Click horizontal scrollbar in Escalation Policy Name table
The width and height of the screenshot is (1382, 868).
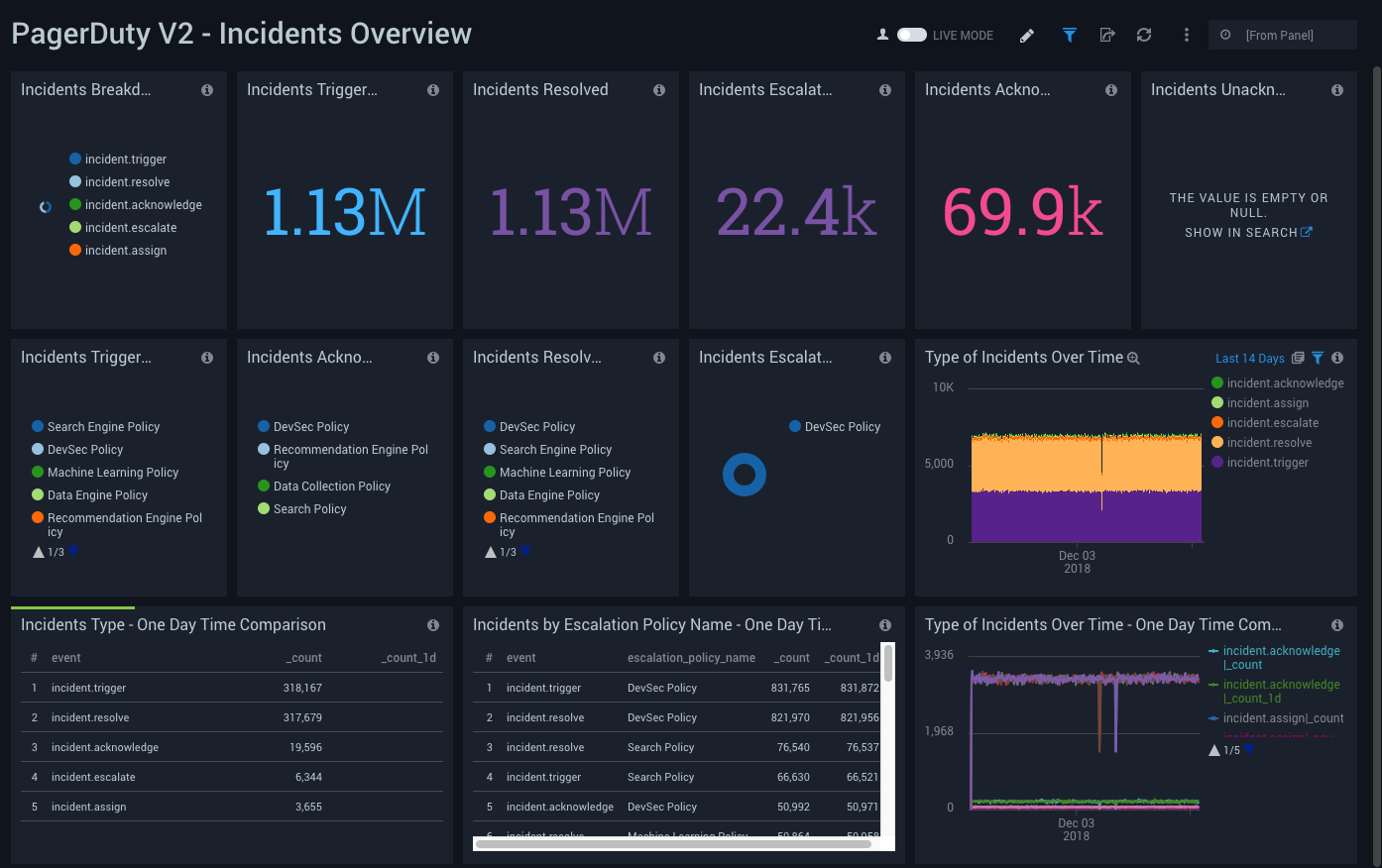coord(674,844)
